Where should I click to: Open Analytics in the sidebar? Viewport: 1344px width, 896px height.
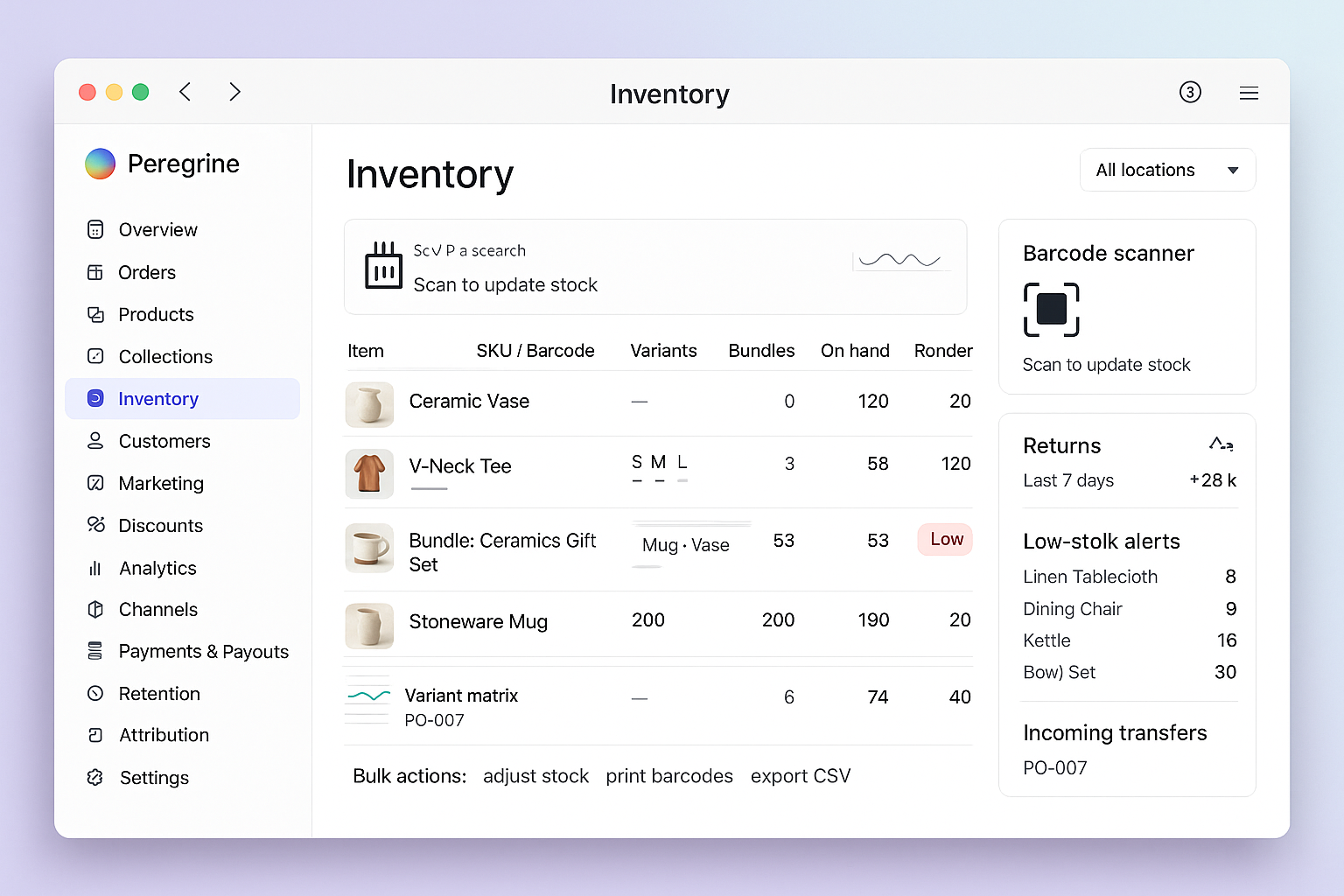(157, 568)
